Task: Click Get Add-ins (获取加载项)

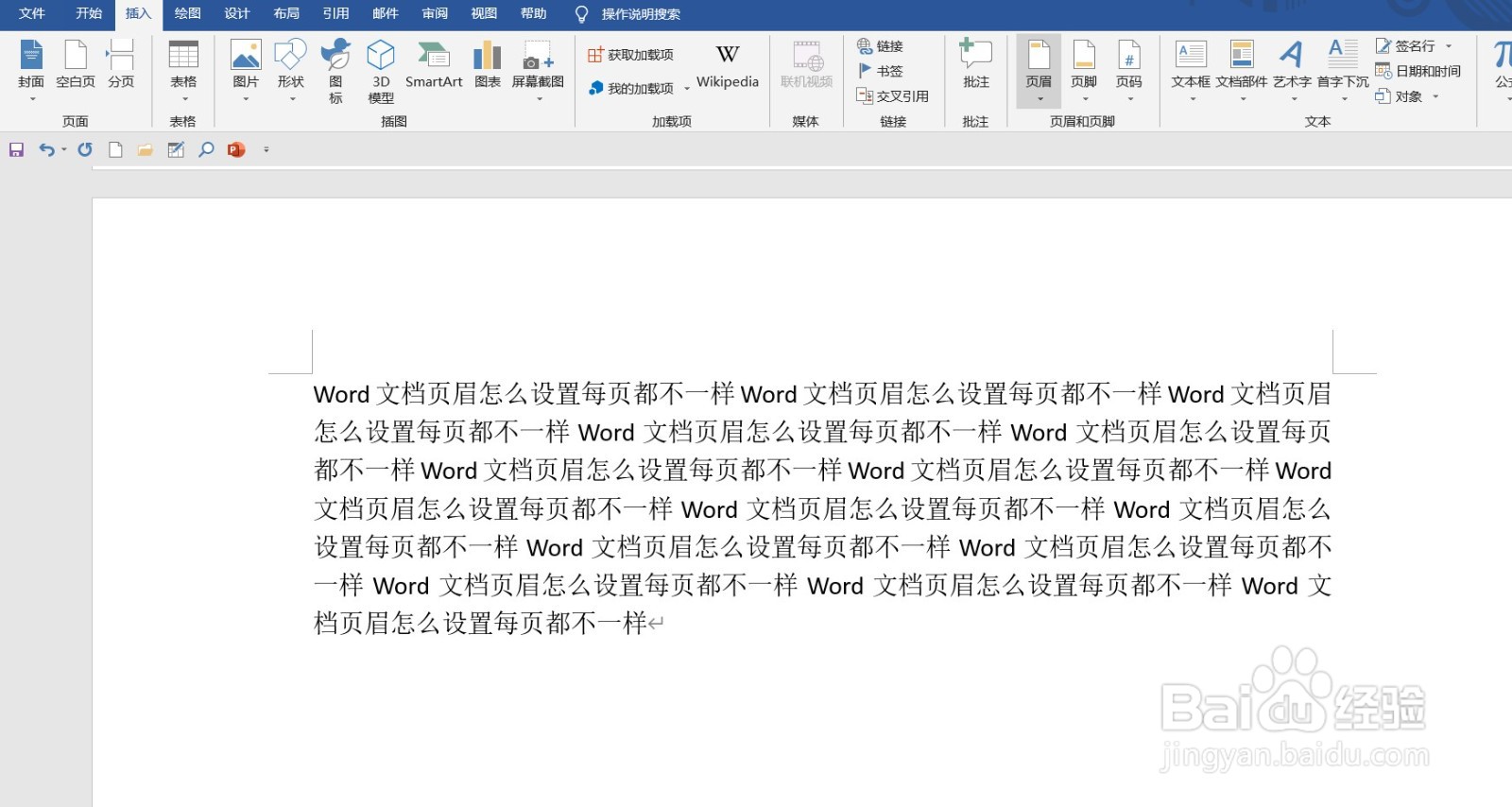Action: [630, 55]
